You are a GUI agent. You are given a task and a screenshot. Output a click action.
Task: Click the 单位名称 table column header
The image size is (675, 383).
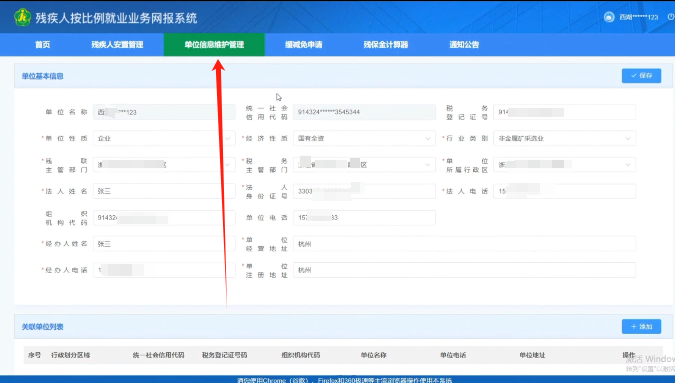[x=374, y=355]
